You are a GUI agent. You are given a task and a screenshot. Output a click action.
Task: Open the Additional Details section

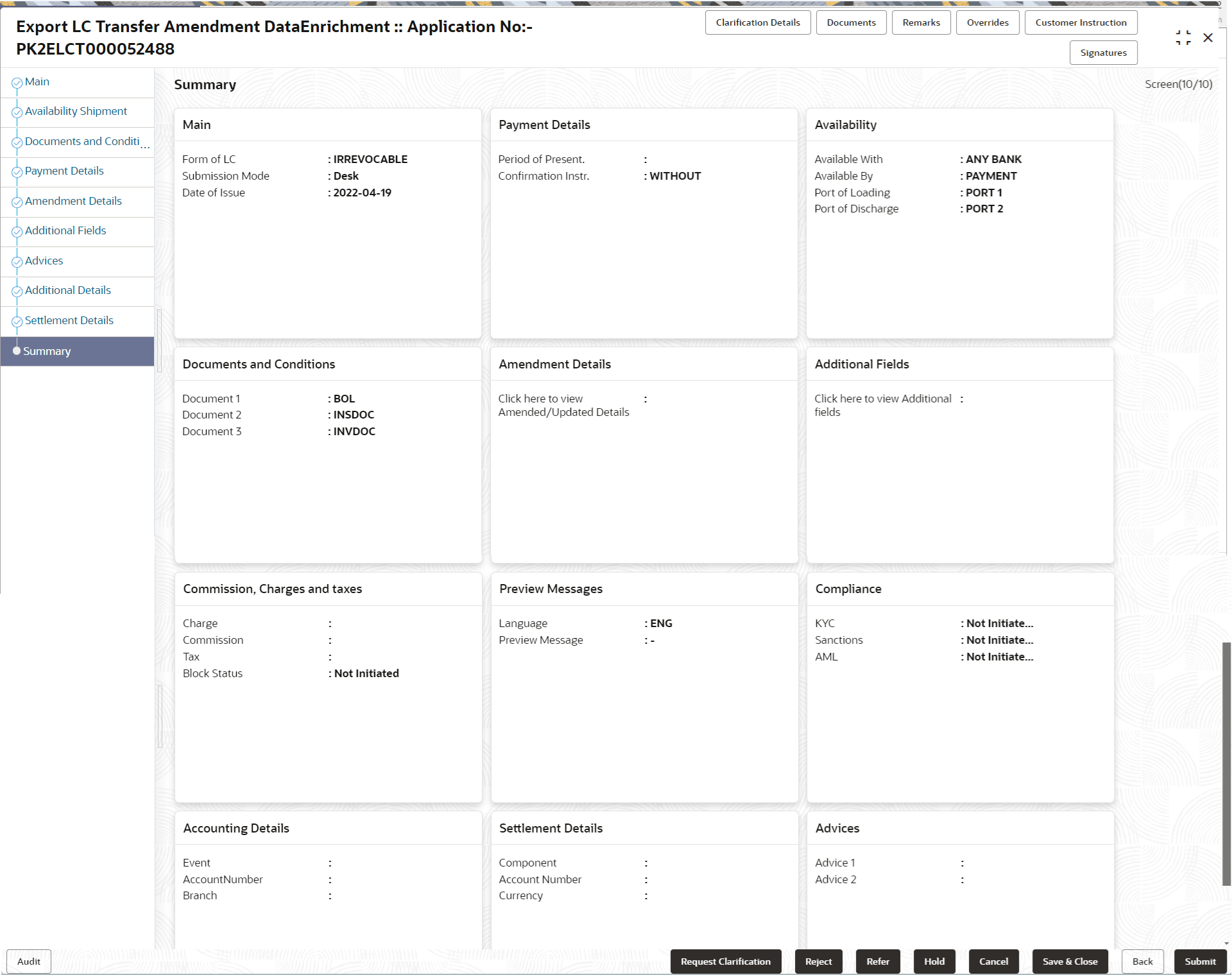tap(67, 290)
